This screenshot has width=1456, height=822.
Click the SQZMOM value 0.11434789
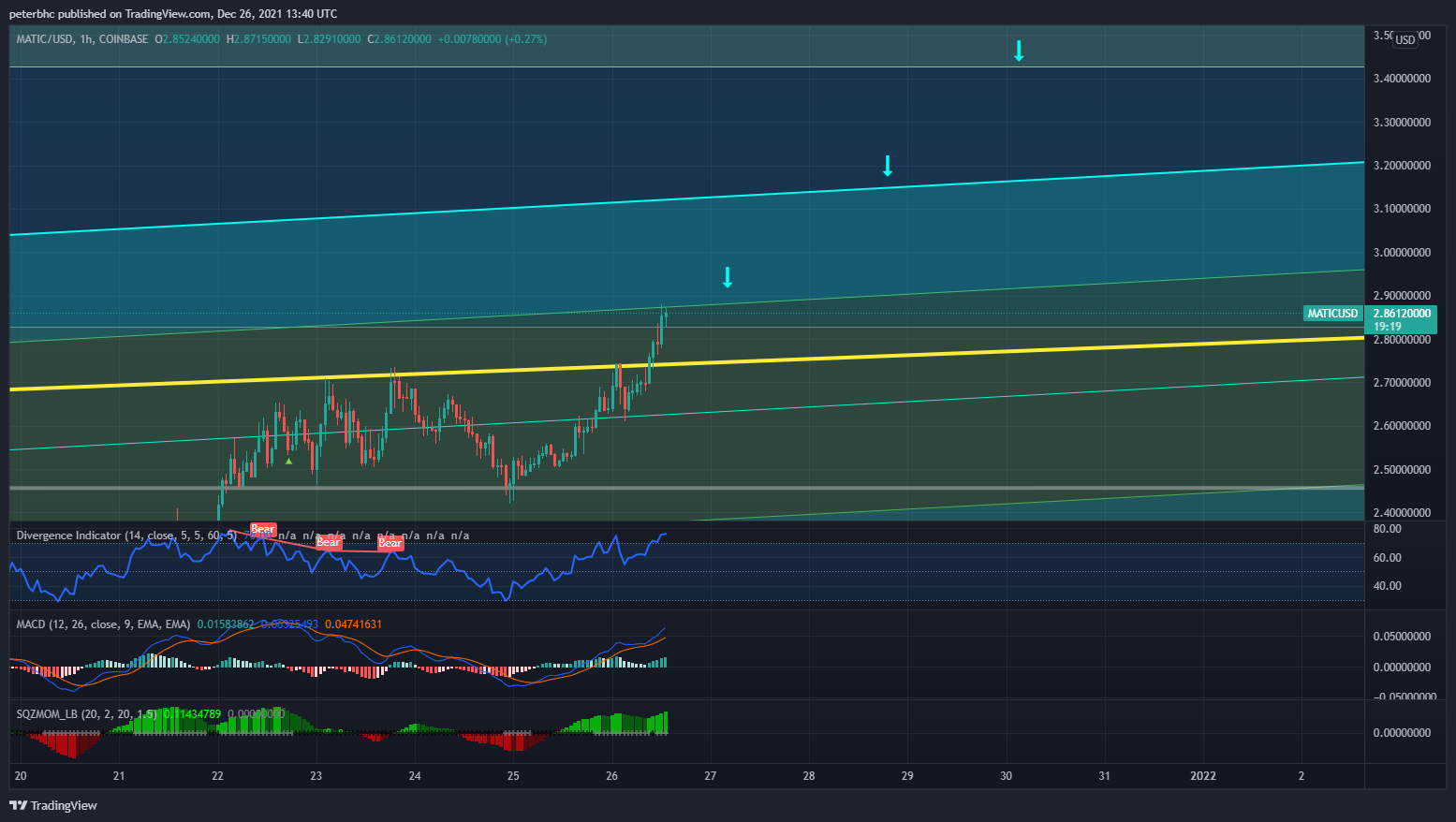tap(193, 714)
